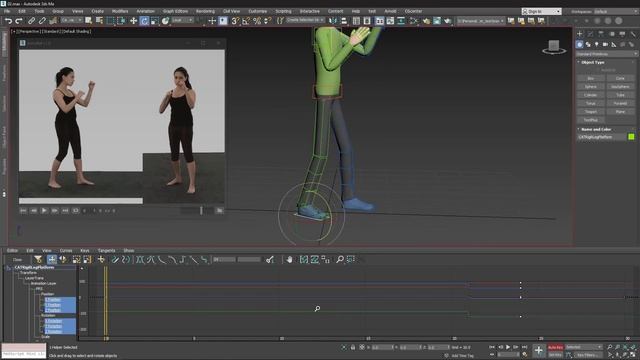Click the Torus primitive button
640x360 pixels.
(591, 103)
